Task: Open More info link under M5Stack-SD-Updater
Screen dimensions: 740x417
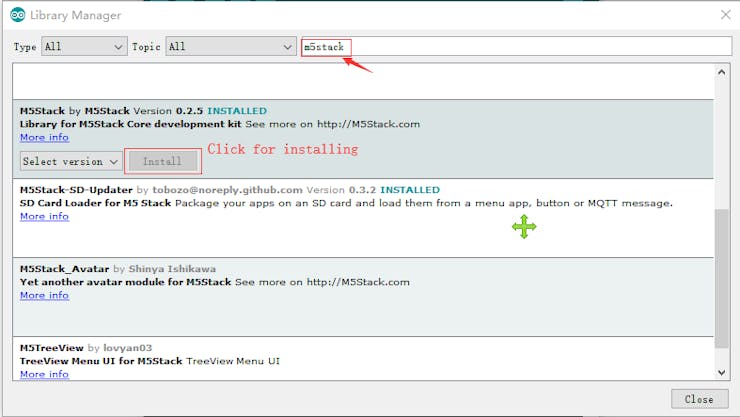Action: click(x=44, y=217)
